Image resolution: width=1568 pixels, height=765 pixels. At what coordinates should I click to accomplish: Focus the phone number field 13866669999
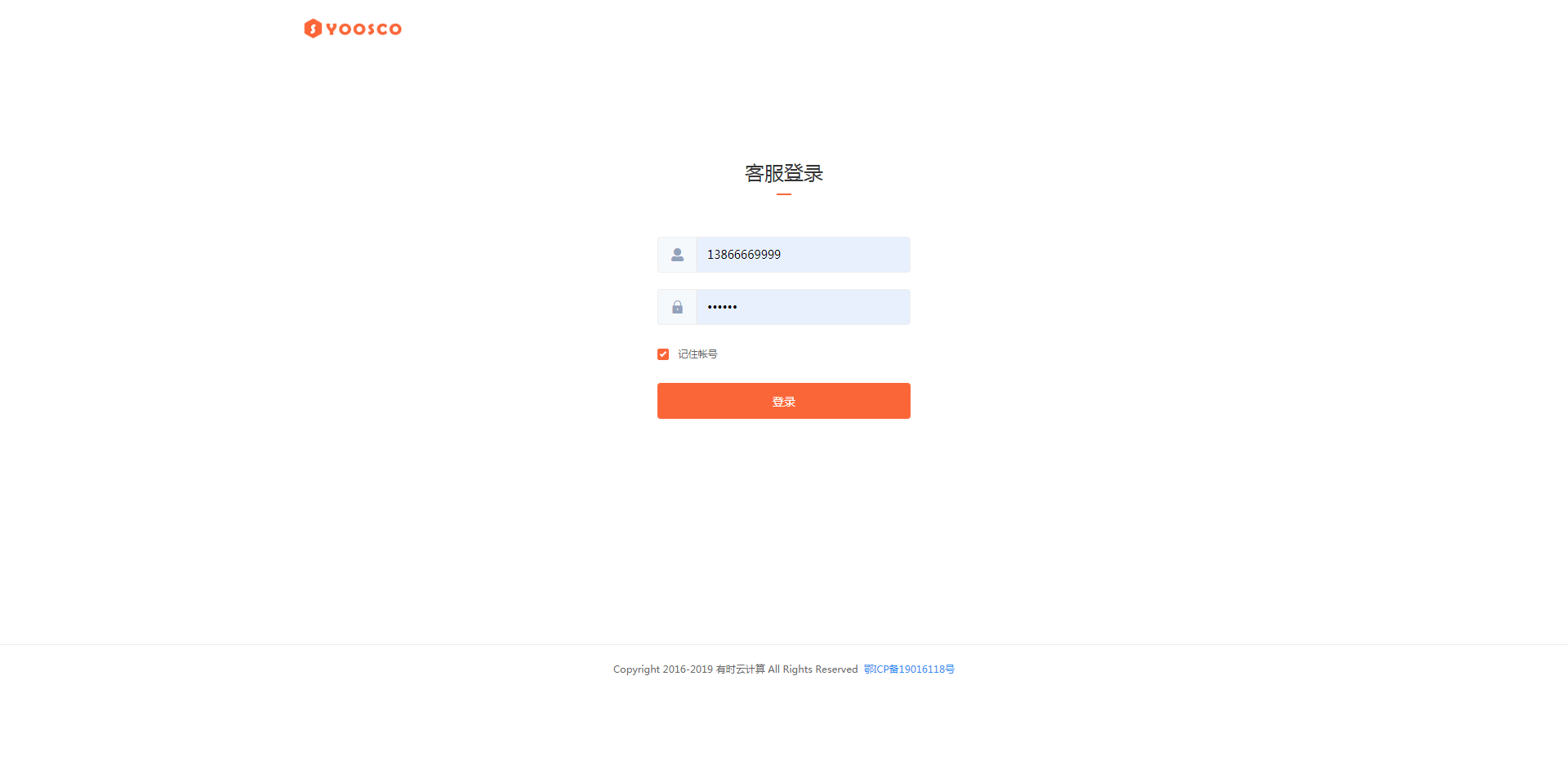tap(803, 255)
